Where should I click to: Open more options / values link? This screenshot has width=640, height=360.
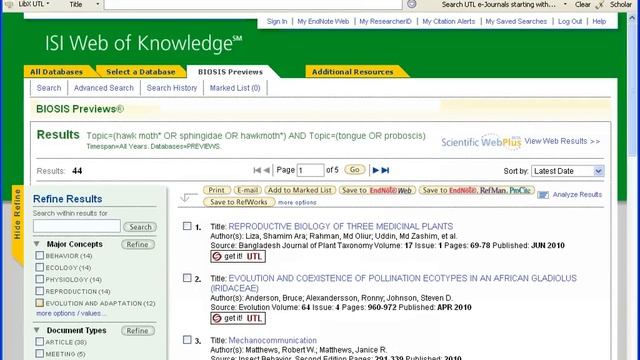pos(71,313)
